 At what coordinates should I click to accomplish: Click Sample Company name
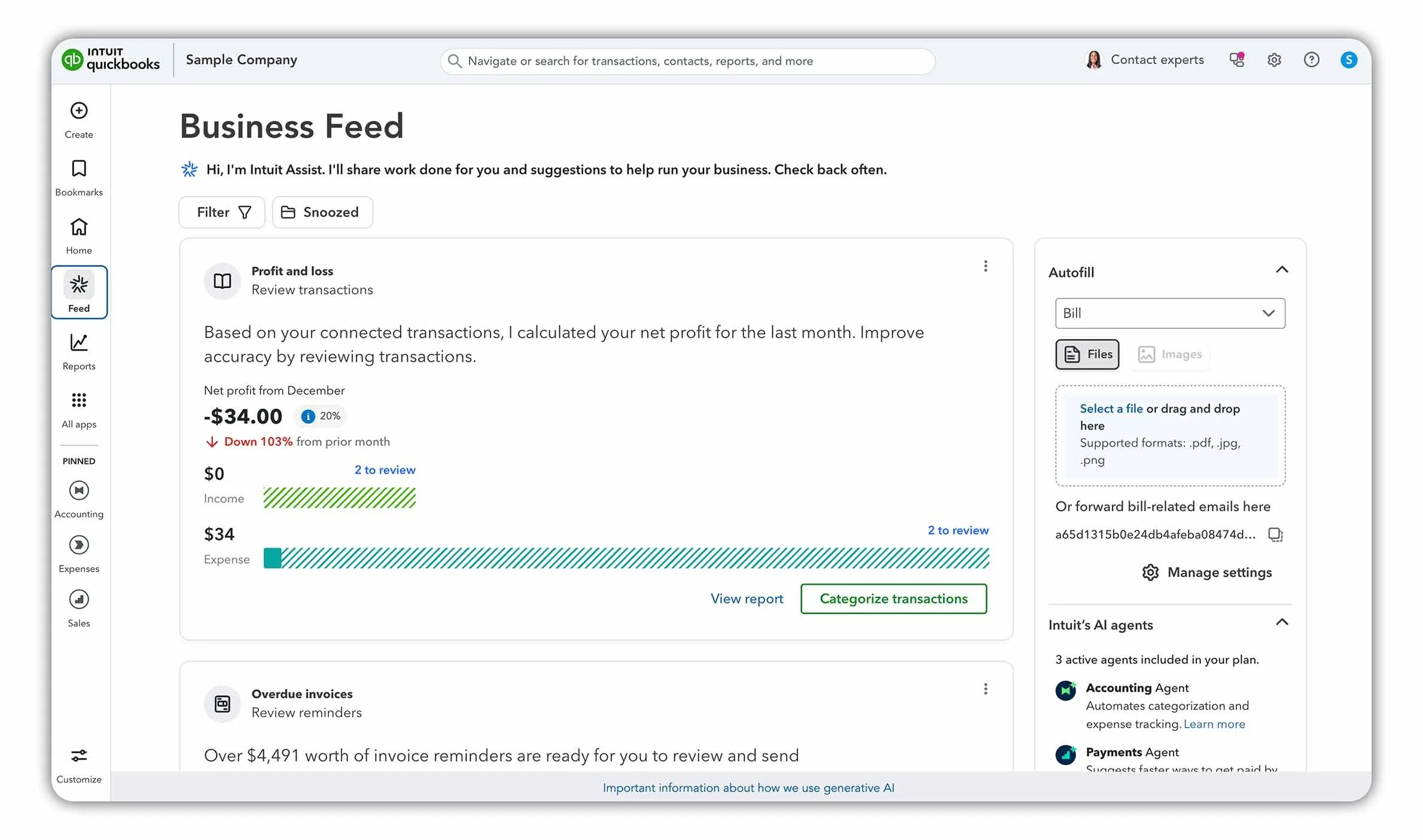point(242,60)
